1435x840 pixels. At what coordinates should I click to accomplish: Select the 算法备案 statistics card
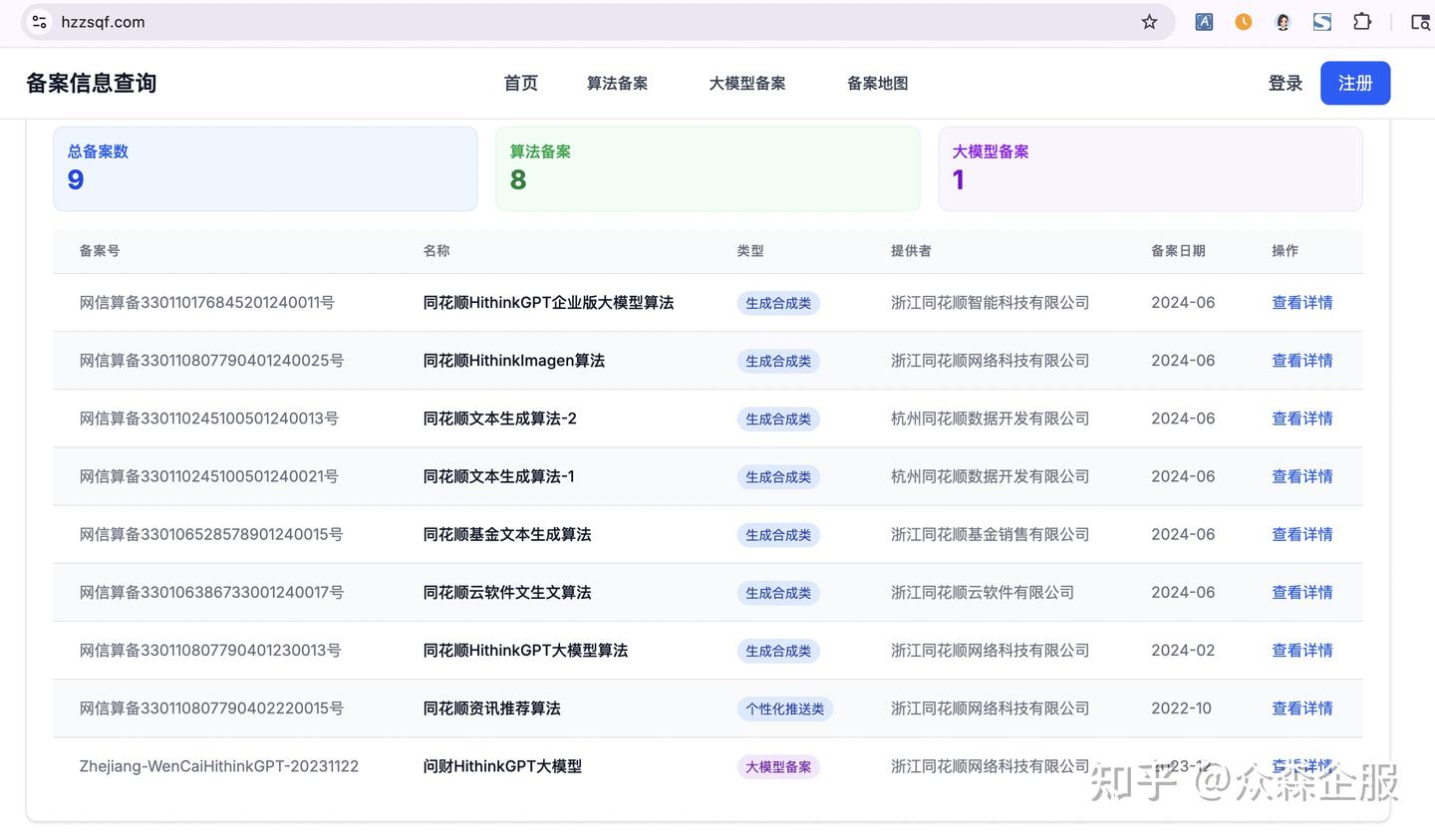pyautogui.click(x=708, y=168)
